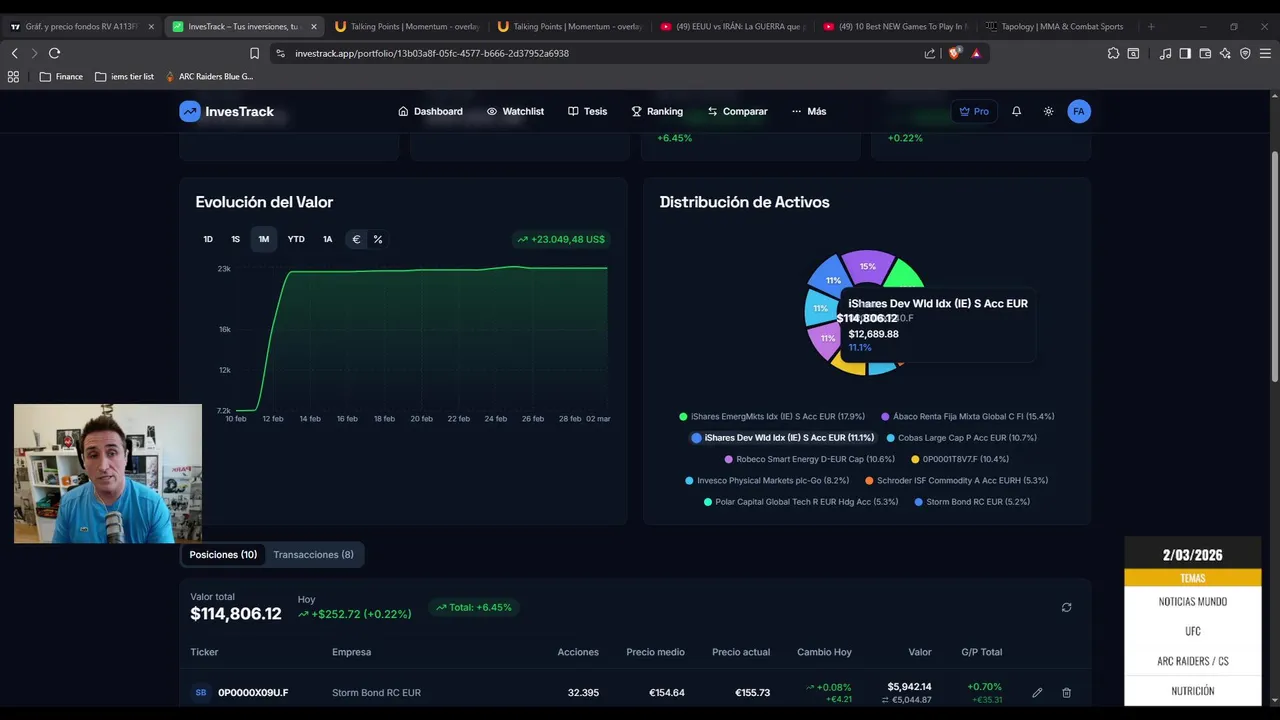Share the page icon in address bar

[930, 53]
